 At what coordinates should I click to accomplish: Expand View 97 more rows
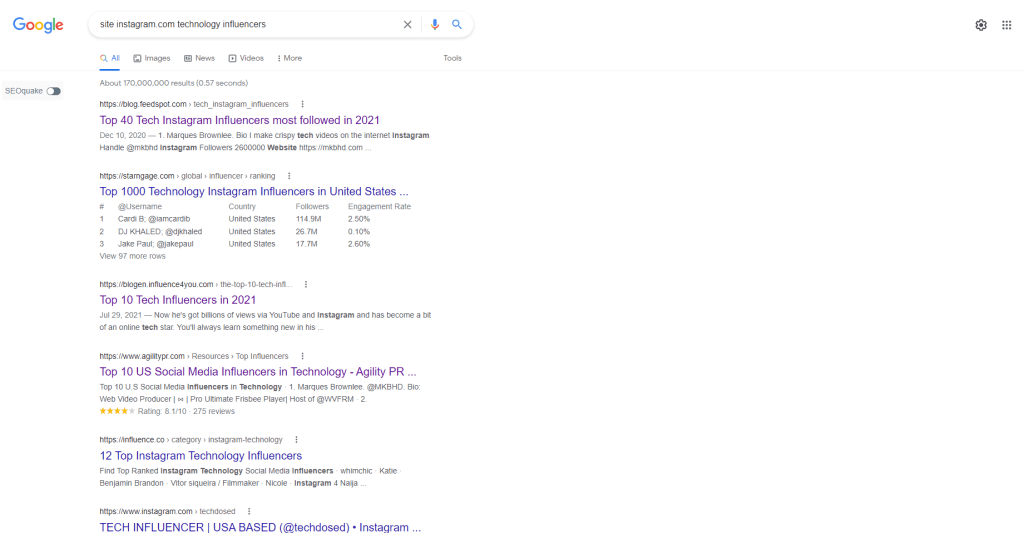[x=133, y=256]
